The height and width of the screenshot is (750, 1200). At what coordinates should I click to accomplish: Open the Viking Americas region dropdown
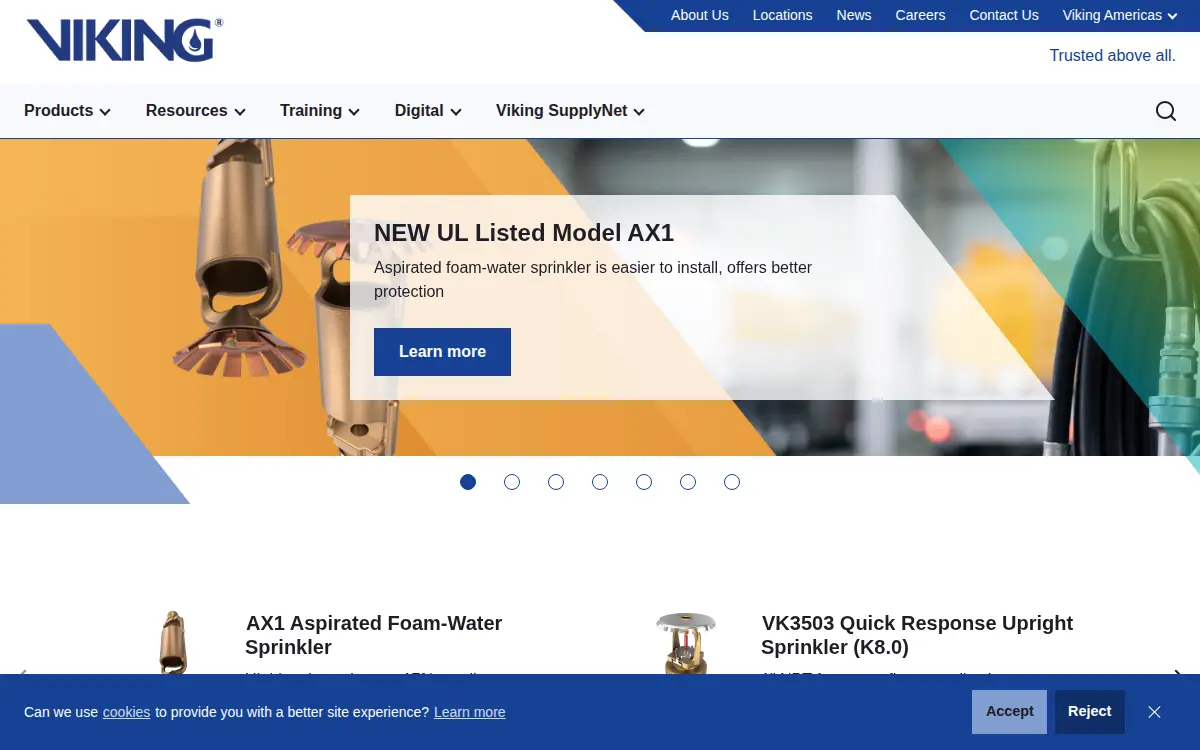pos(1120,15)
